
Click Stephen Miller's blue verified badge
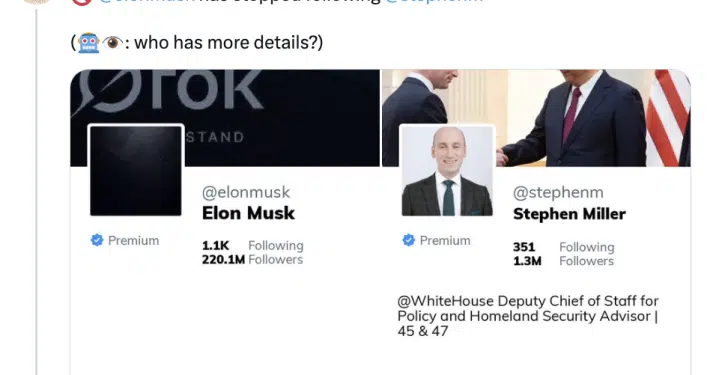click(x=408, y=240)
